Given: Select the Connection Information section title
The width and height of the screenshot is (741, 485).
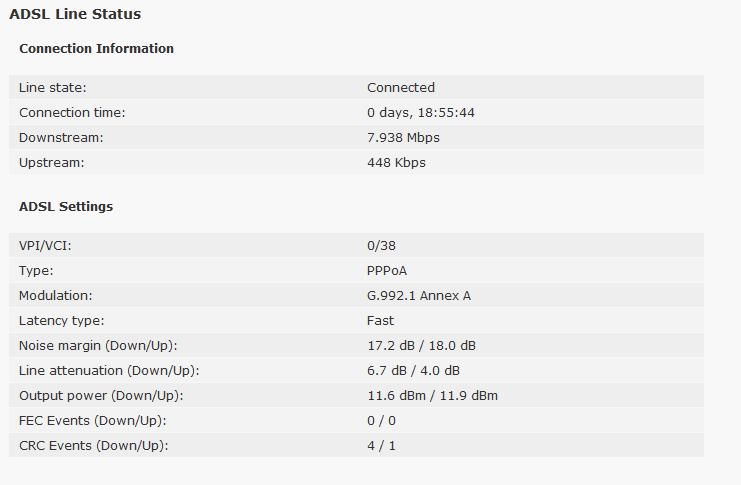Looking at the screenshot, I should (x=96, y=49).
